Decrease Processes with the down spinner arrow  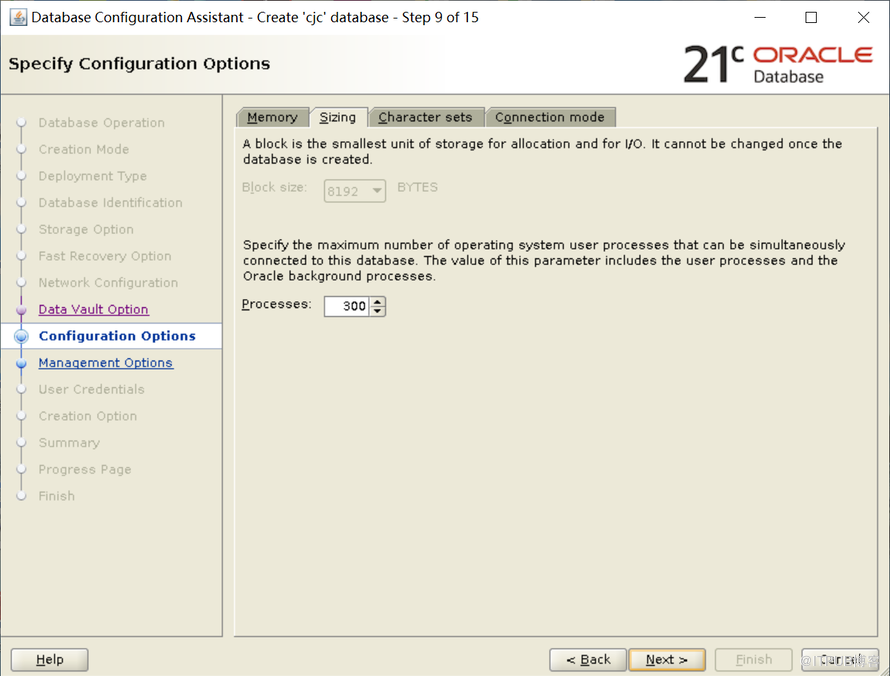(x=377, y=311)
